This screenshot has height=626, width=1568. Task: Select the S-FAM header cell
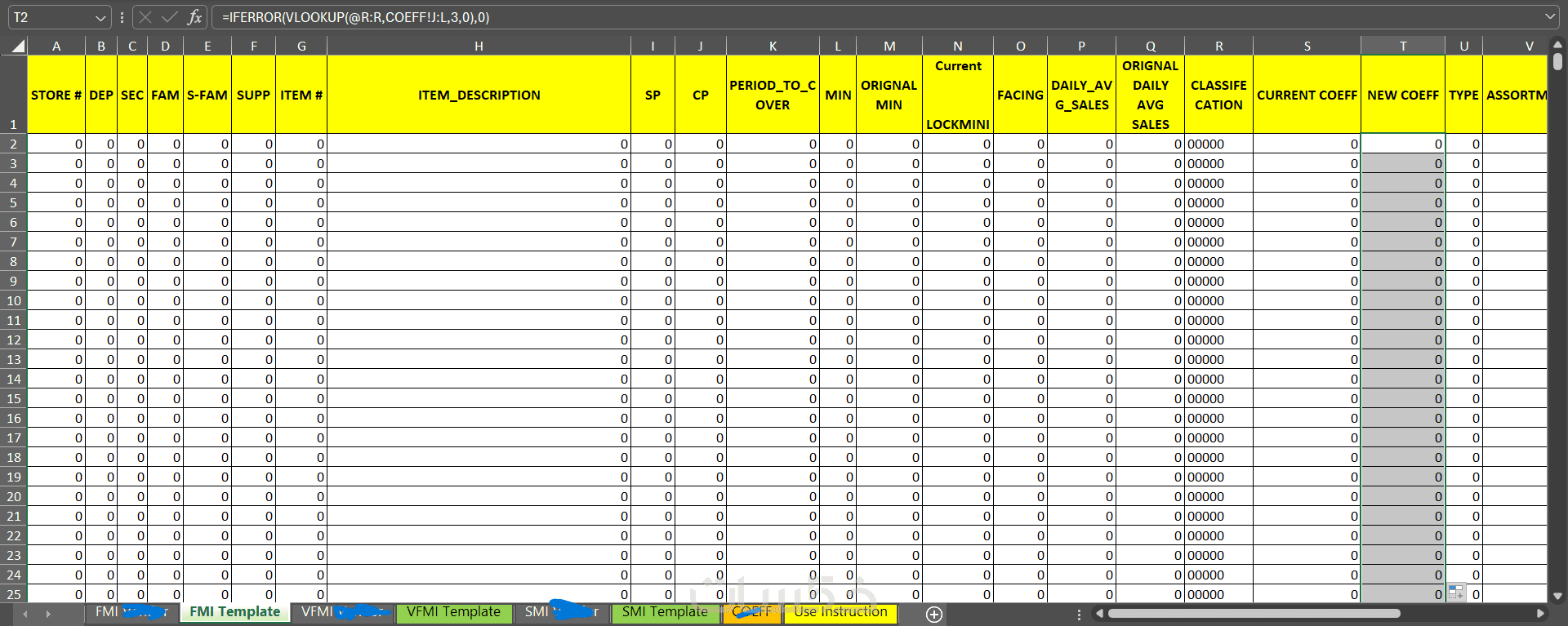207,95
